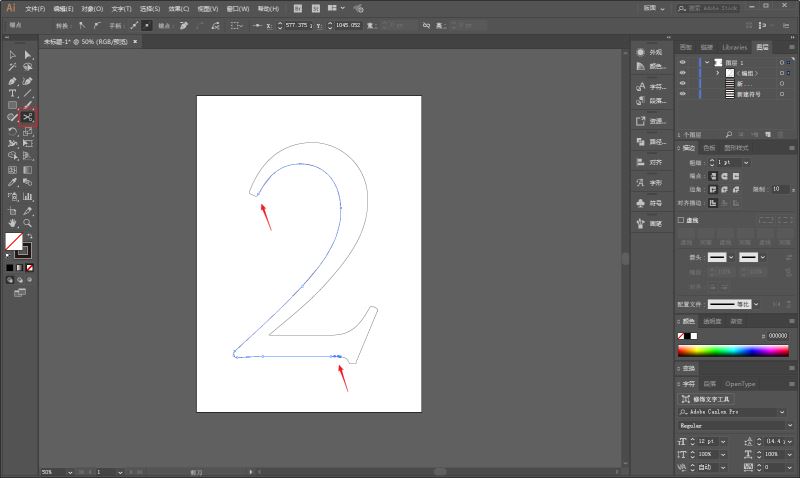Select the Artboard tool

click(12, 211)
